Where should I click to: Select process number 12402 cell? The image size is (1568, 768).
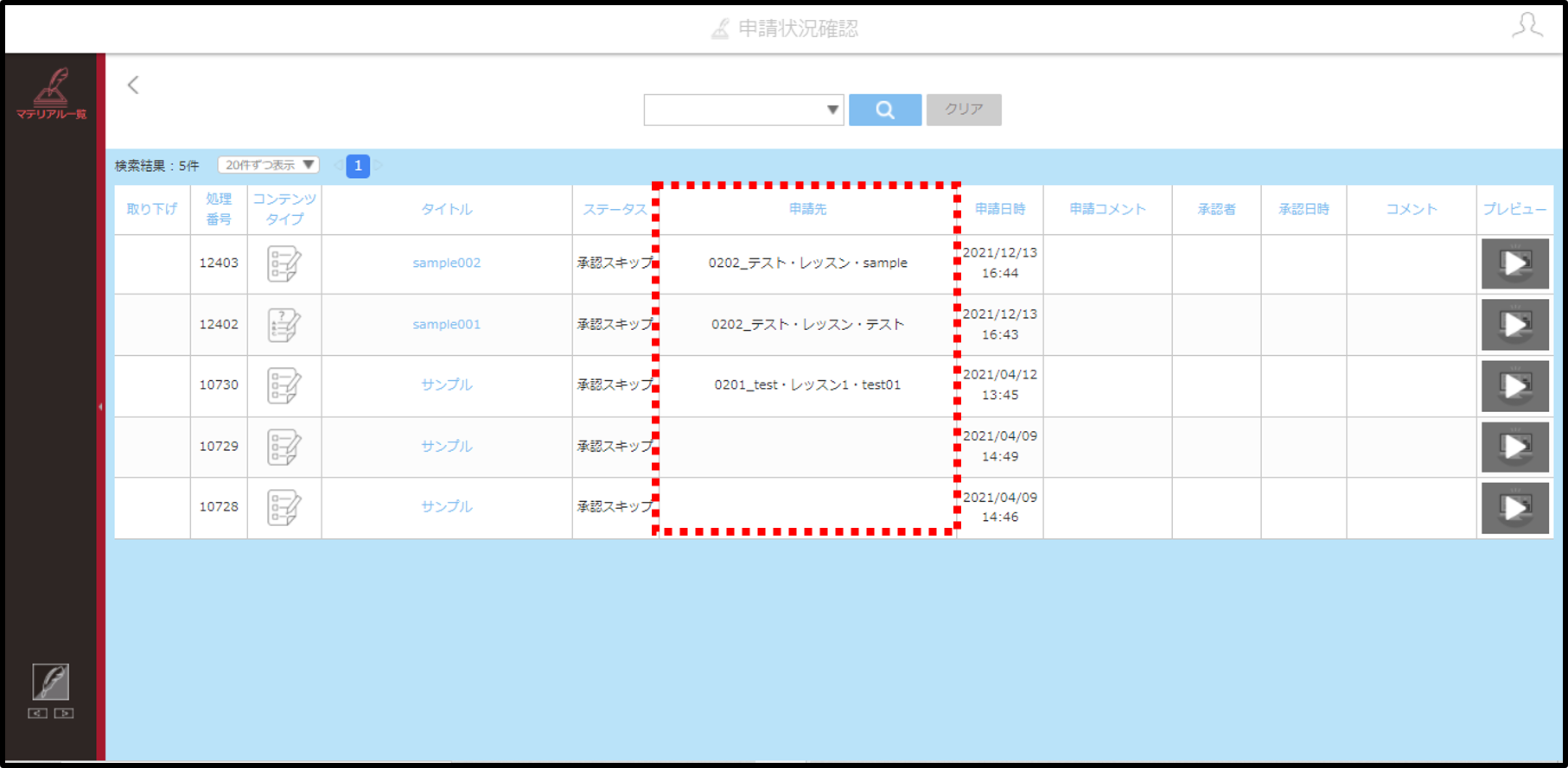[x=219, y=324]
